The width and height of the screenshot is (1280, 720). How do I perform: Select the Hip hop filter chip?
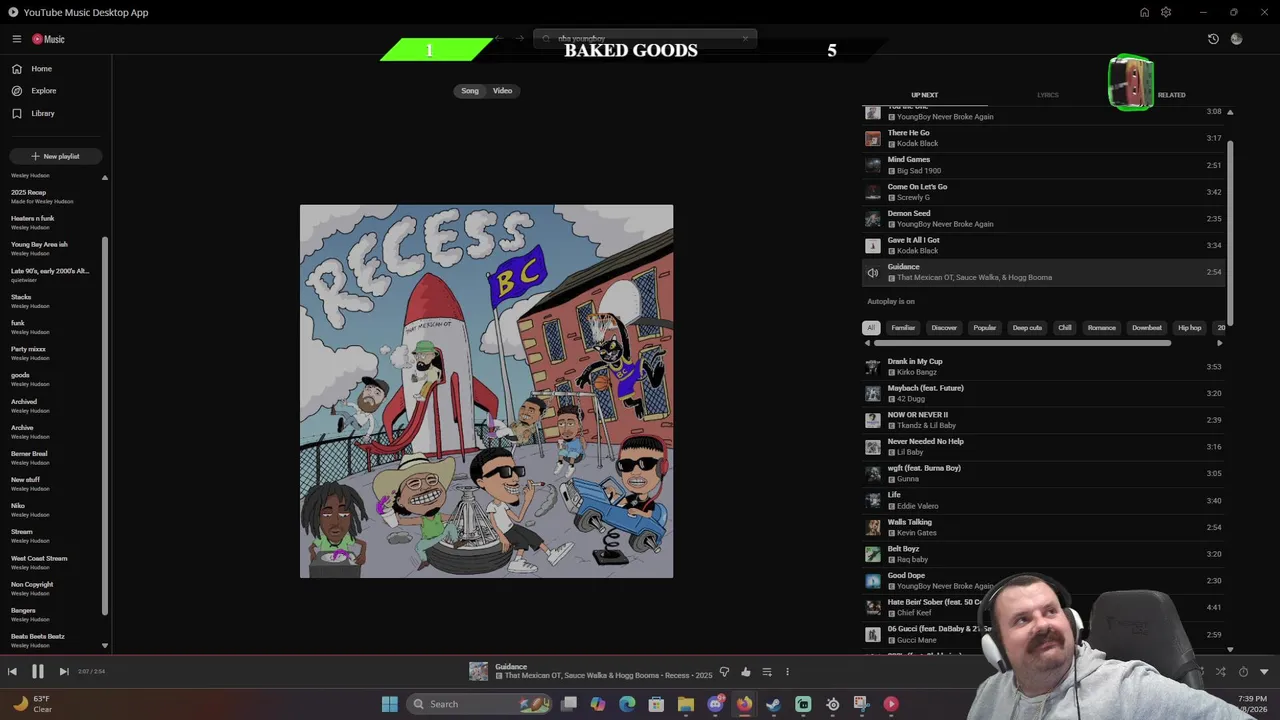click(x=1189, y=328)
